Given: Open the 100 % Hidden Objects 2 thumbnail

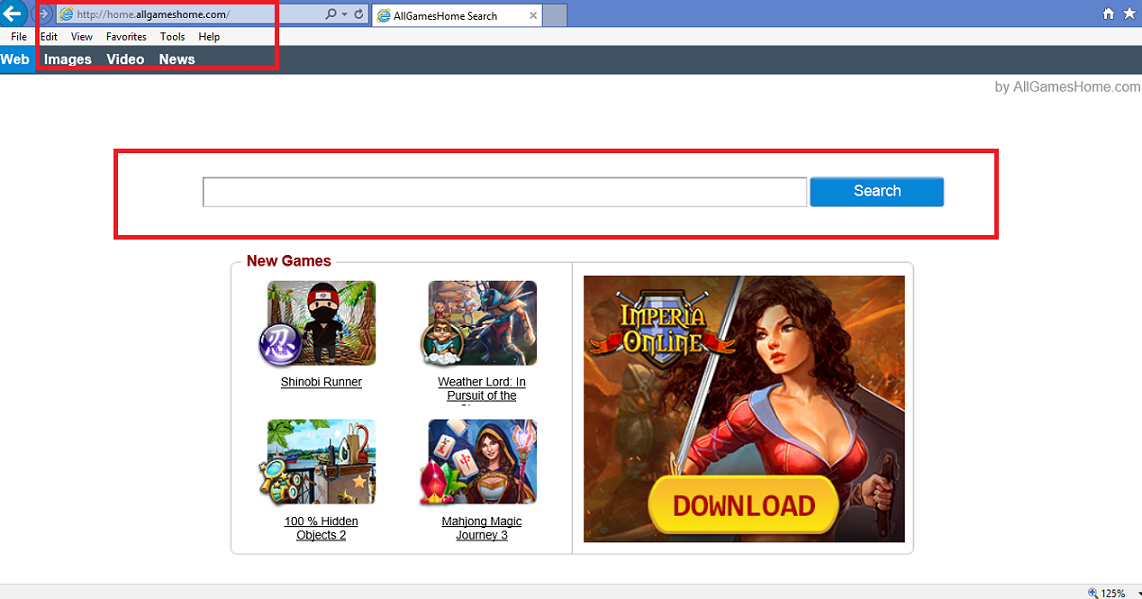Looking at the screenshot, I should coord(318,462).
